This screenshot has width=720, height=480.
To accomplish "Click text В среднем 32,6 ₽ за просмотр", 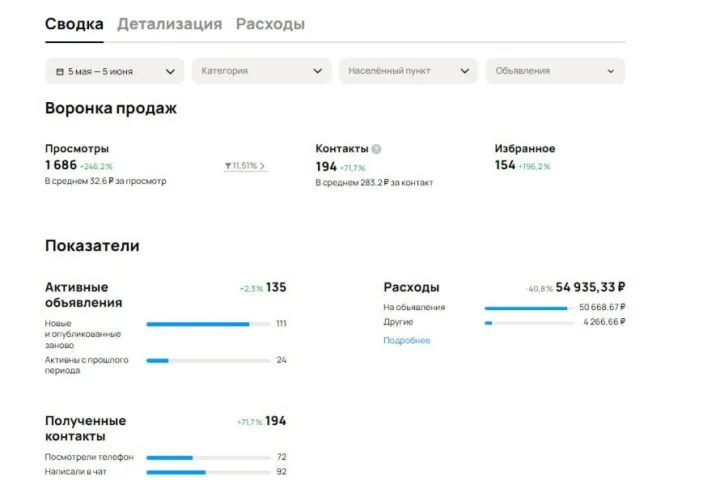I will [106, 181].
